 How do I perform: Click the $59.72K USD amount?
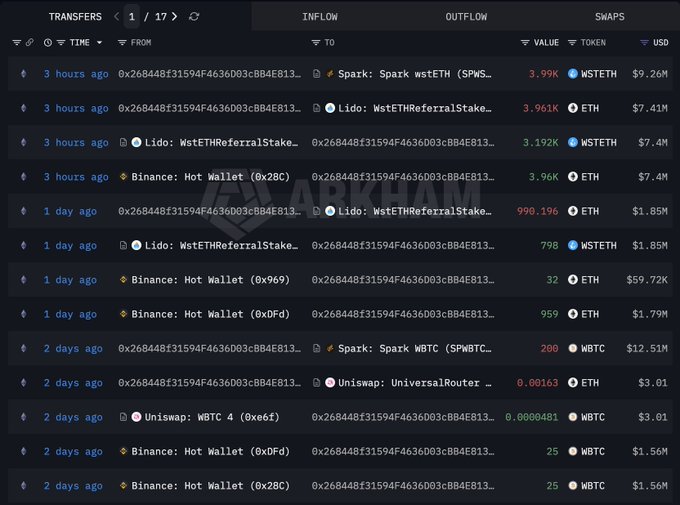coord(647,279)
